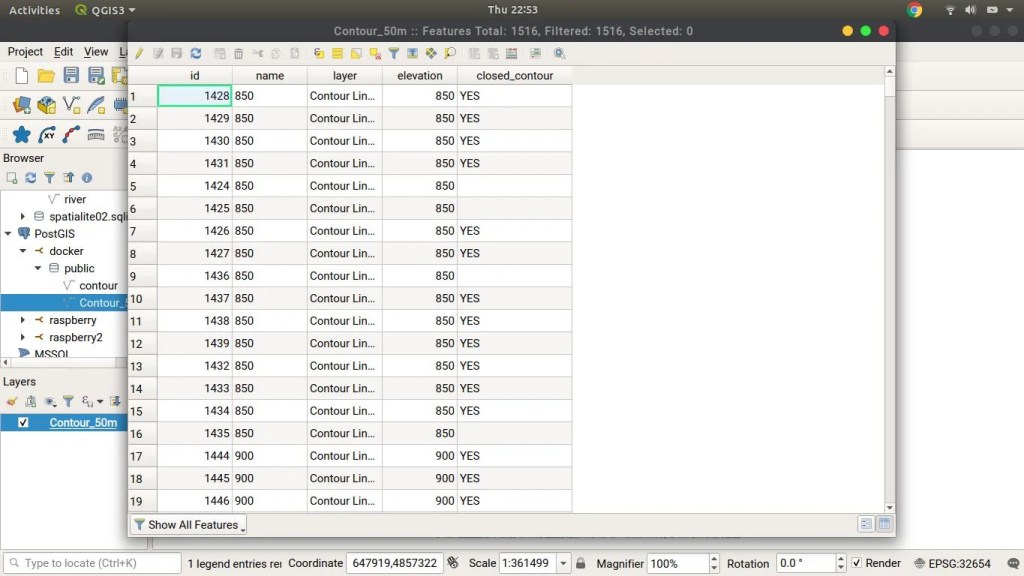Enable the Render checkbox
The image size is (1024, 576).
(856, 563)
